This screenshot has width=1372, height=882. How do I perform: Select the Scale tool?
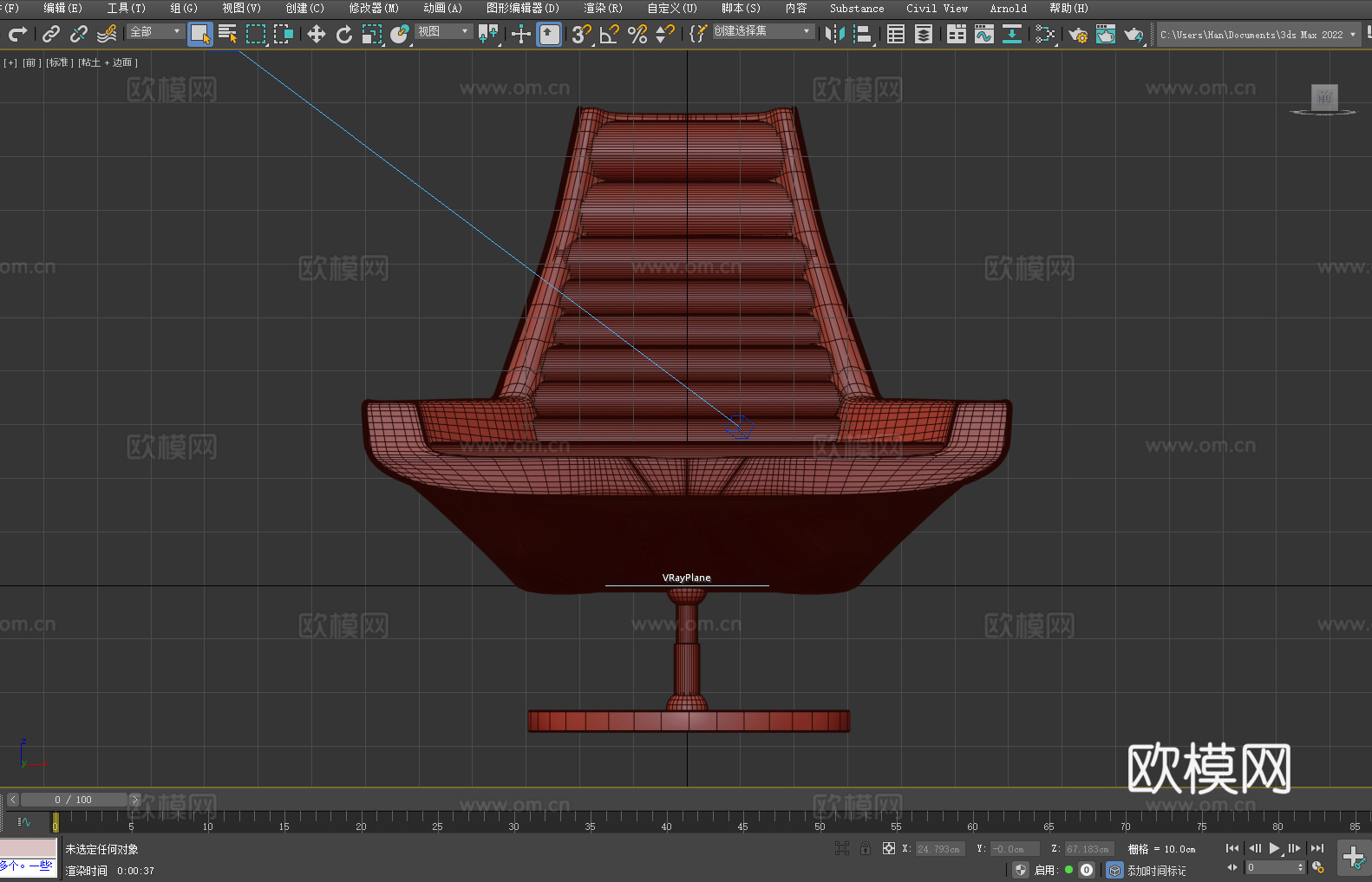(x=372, y=34)
